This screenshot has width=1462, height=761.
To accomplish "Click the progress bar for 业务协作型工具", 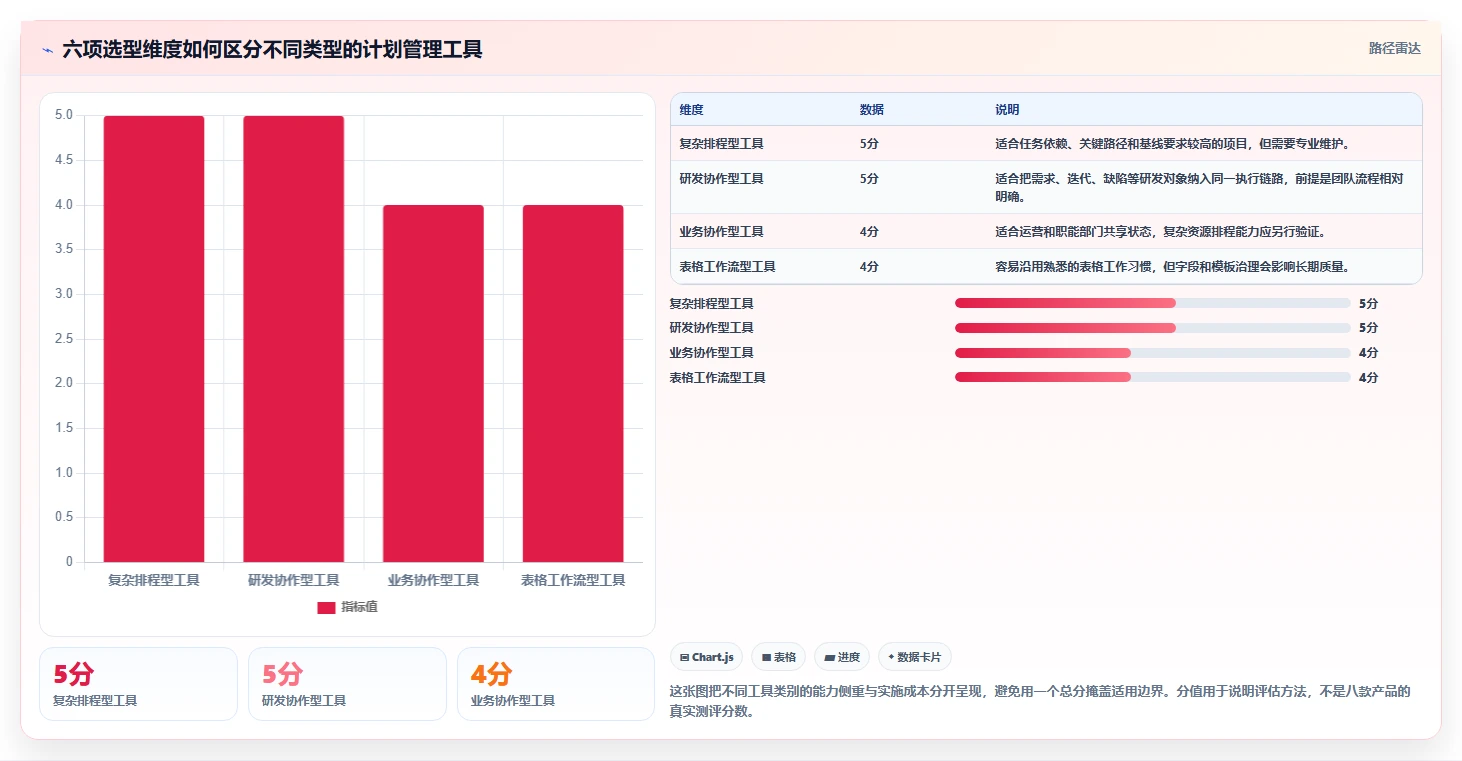I will coord(1152,353).
